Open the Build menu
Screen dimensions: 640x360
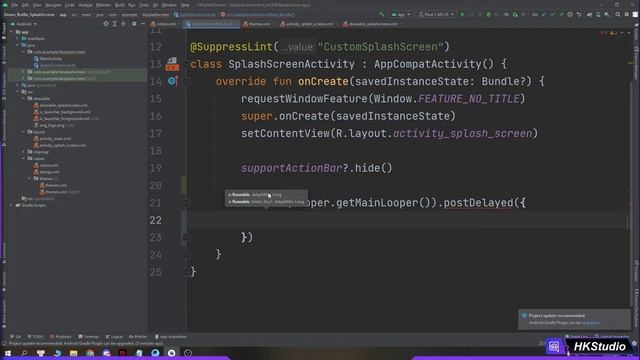[120, 5]
